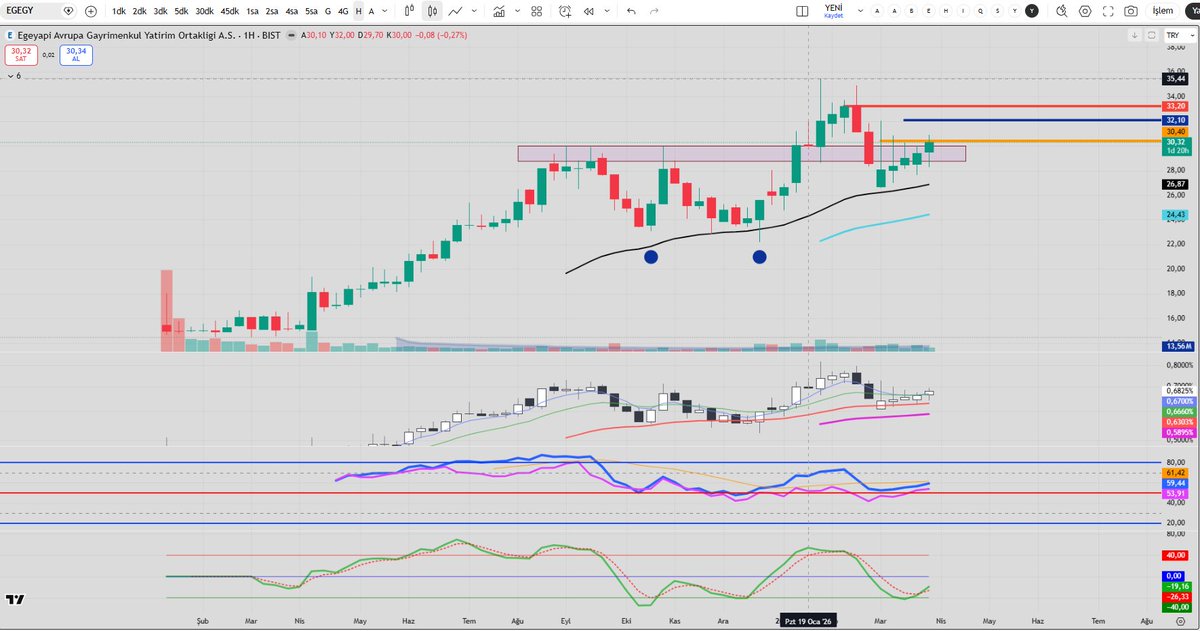
Task: Click the İşlem trade button
Action: pos(1164,11)
